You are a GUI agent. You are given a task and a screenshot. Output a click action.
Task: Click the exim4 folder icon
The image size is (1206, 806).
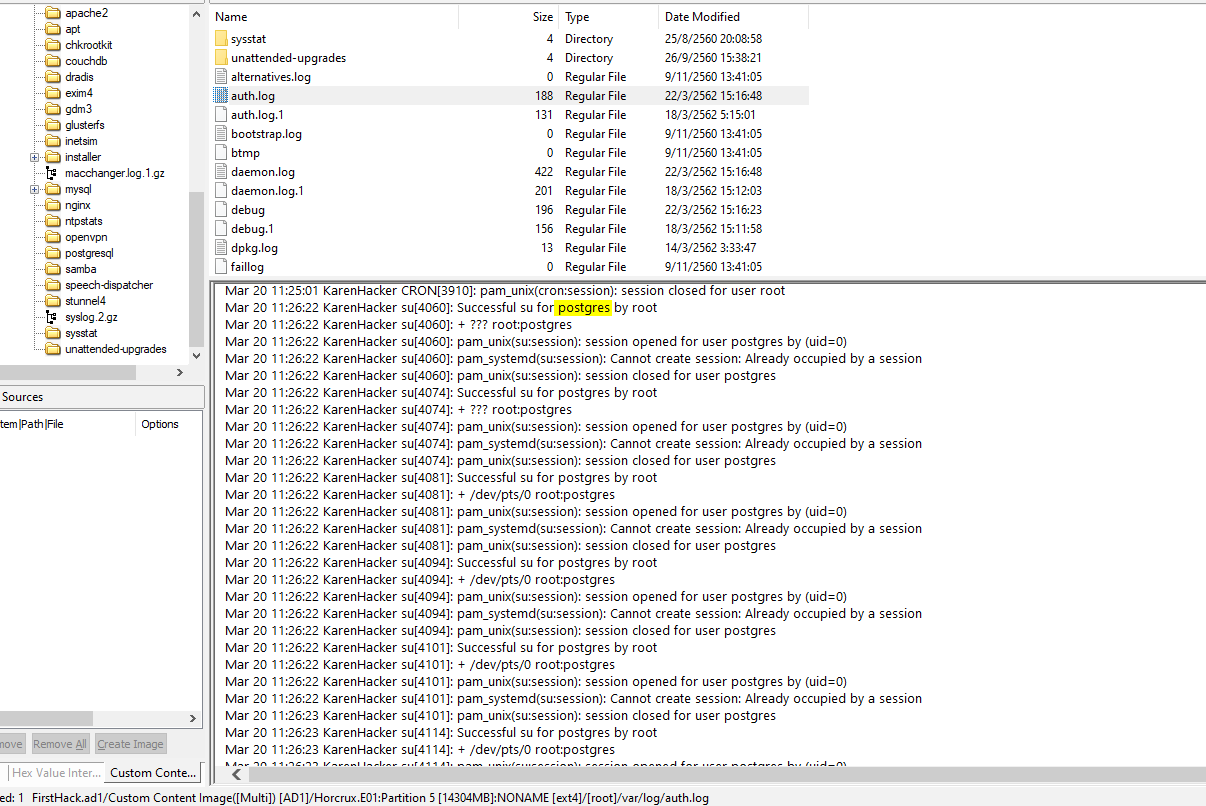click(53, 93)
